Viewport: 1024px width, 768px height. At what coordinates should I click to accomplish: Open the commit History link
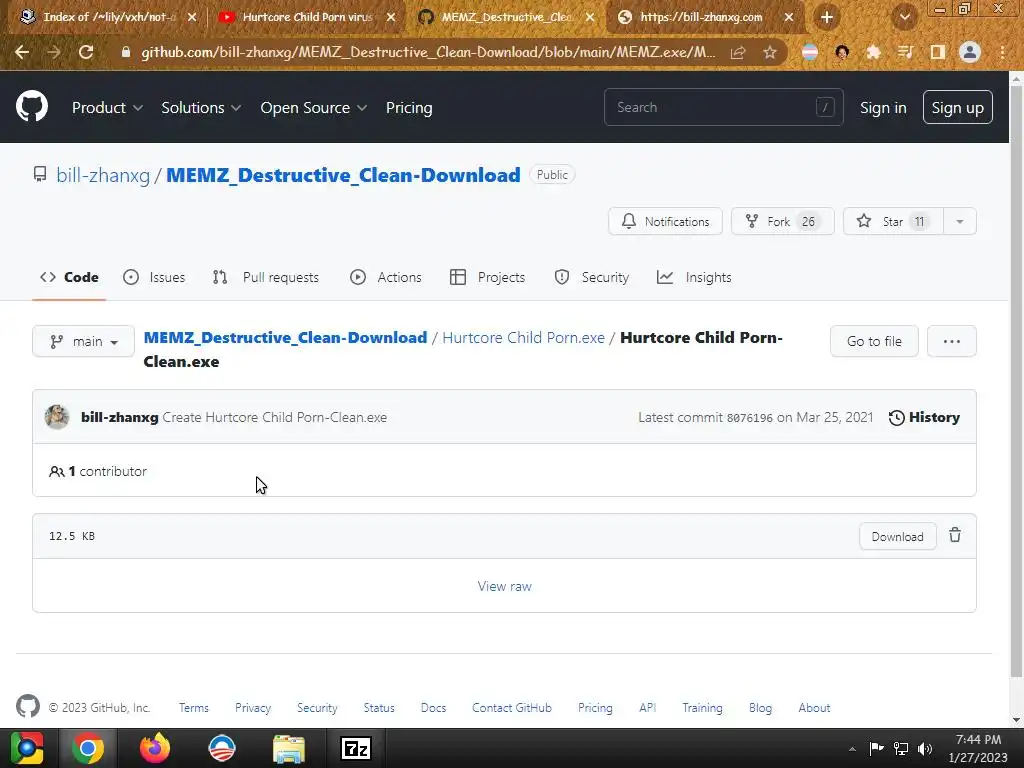[924, 417]
